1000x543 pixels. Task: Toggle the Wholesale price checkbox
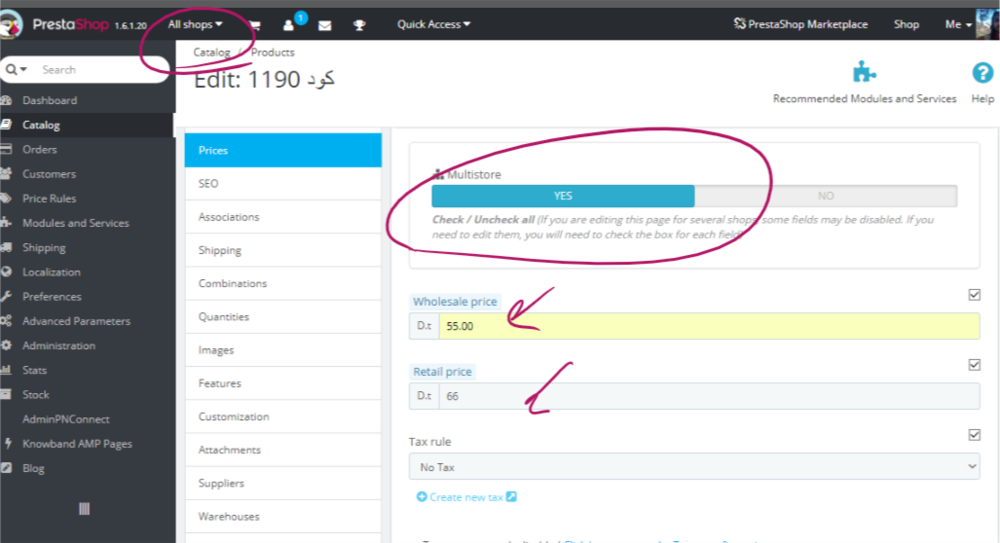point(974,295)
